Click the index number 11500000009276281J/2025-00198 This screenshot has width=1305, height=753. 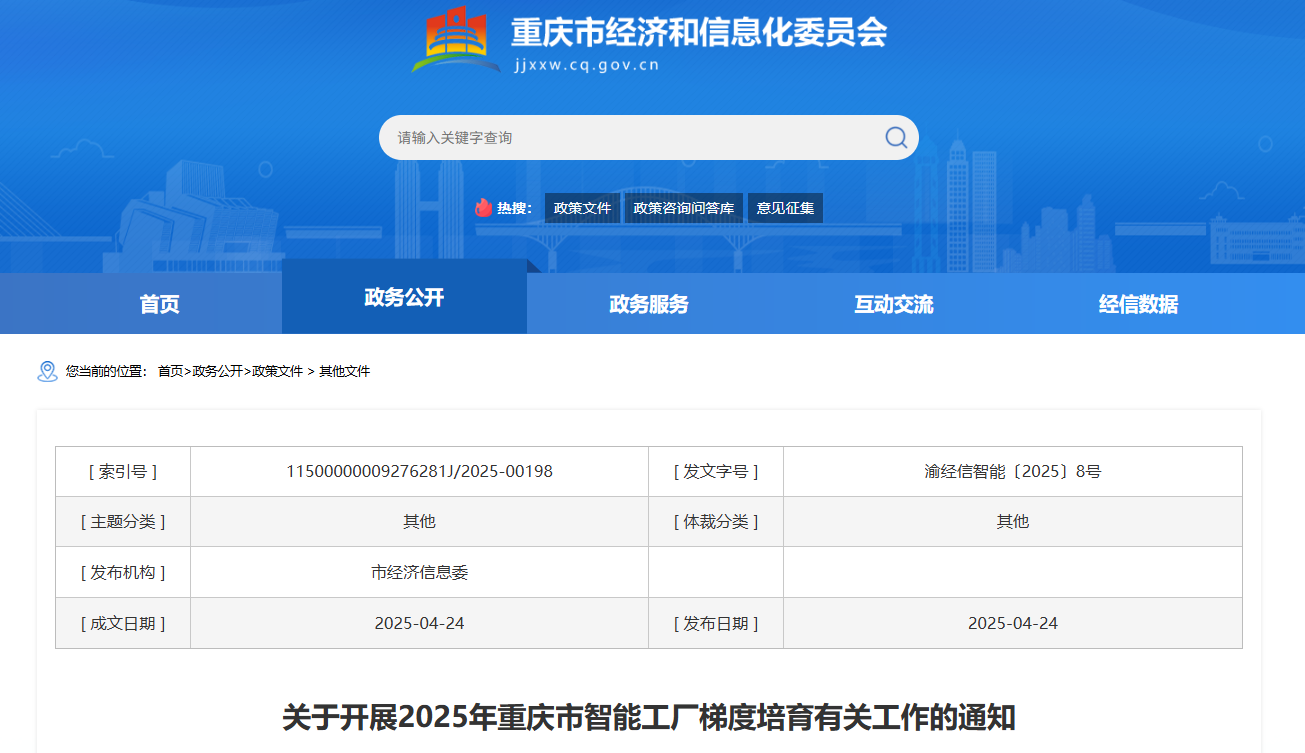tap(419, 471)
